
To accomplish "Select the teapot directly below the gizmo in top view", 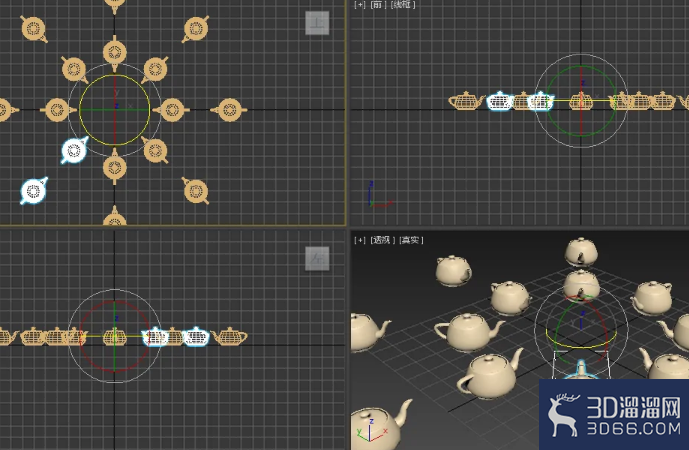I will click(x=115, y=167).
